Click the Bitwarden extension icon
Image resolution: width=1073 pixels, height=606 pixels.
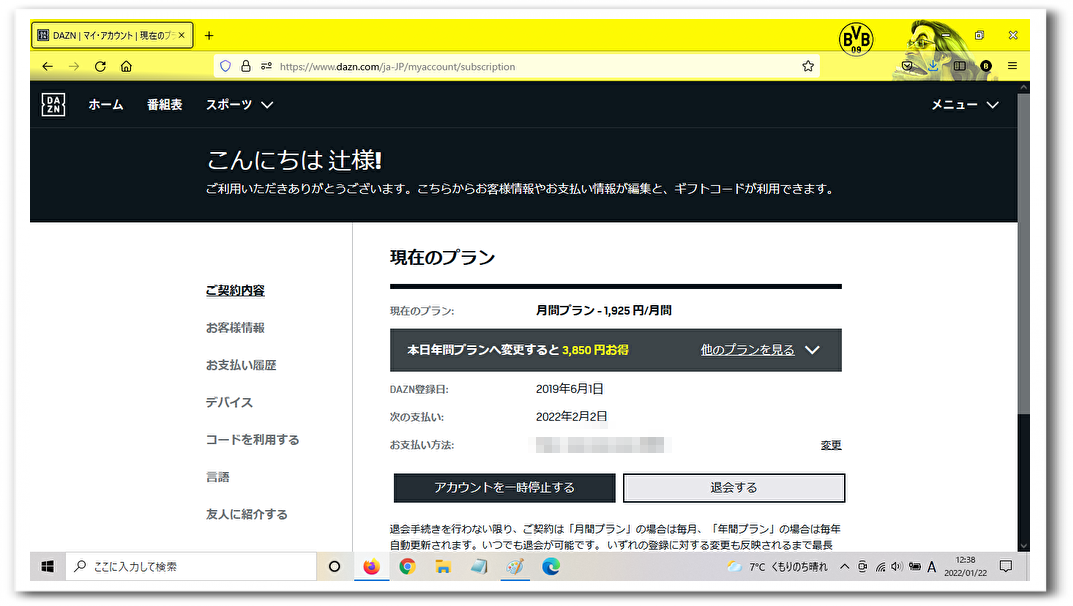coord(984,66)
